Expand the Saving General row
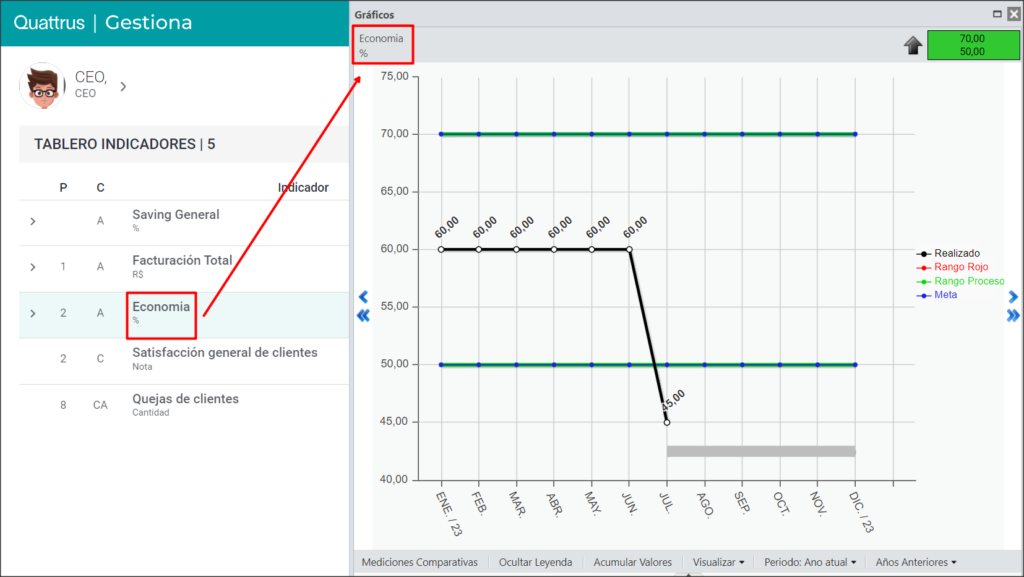The image size is (1024, 577). (33, 221)
